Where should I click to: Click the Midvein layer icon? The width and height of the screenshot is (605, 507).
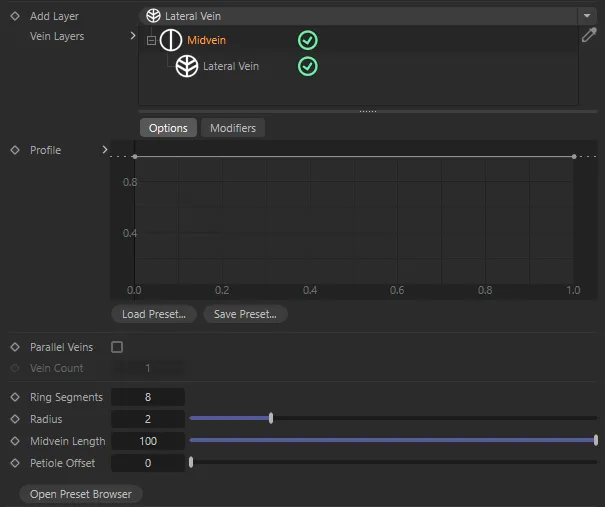[171, 40]
